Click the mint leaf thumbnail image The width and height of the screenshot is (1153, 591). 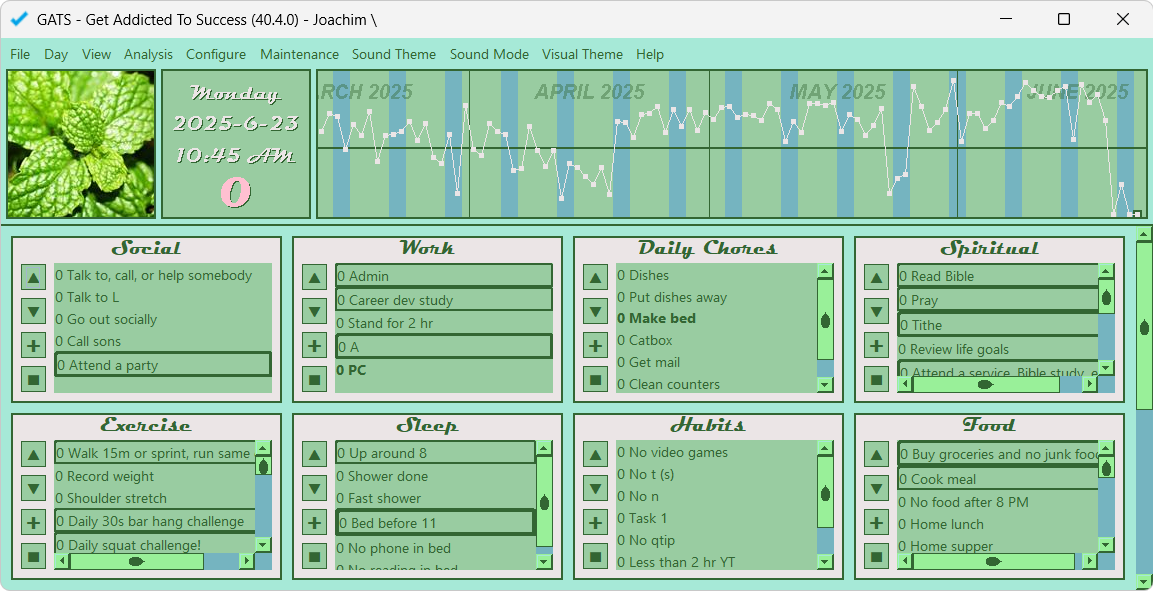point(81,144)
